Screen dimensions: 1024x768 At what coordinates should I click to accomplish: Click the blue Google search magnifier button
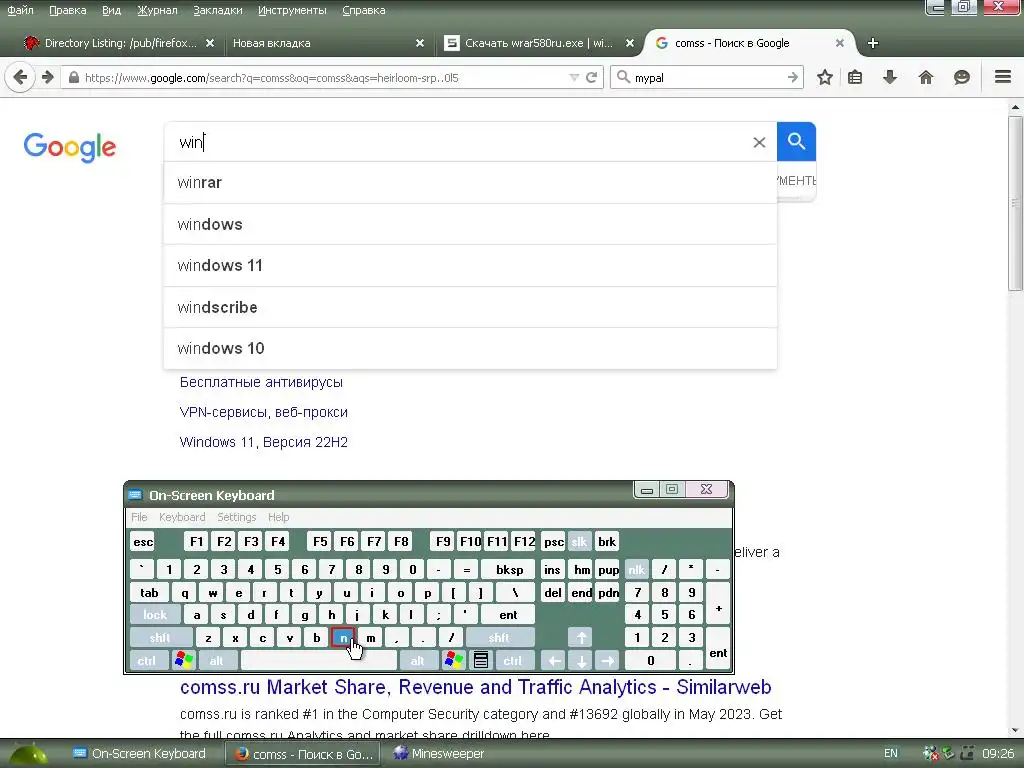(x=796, y=141)
